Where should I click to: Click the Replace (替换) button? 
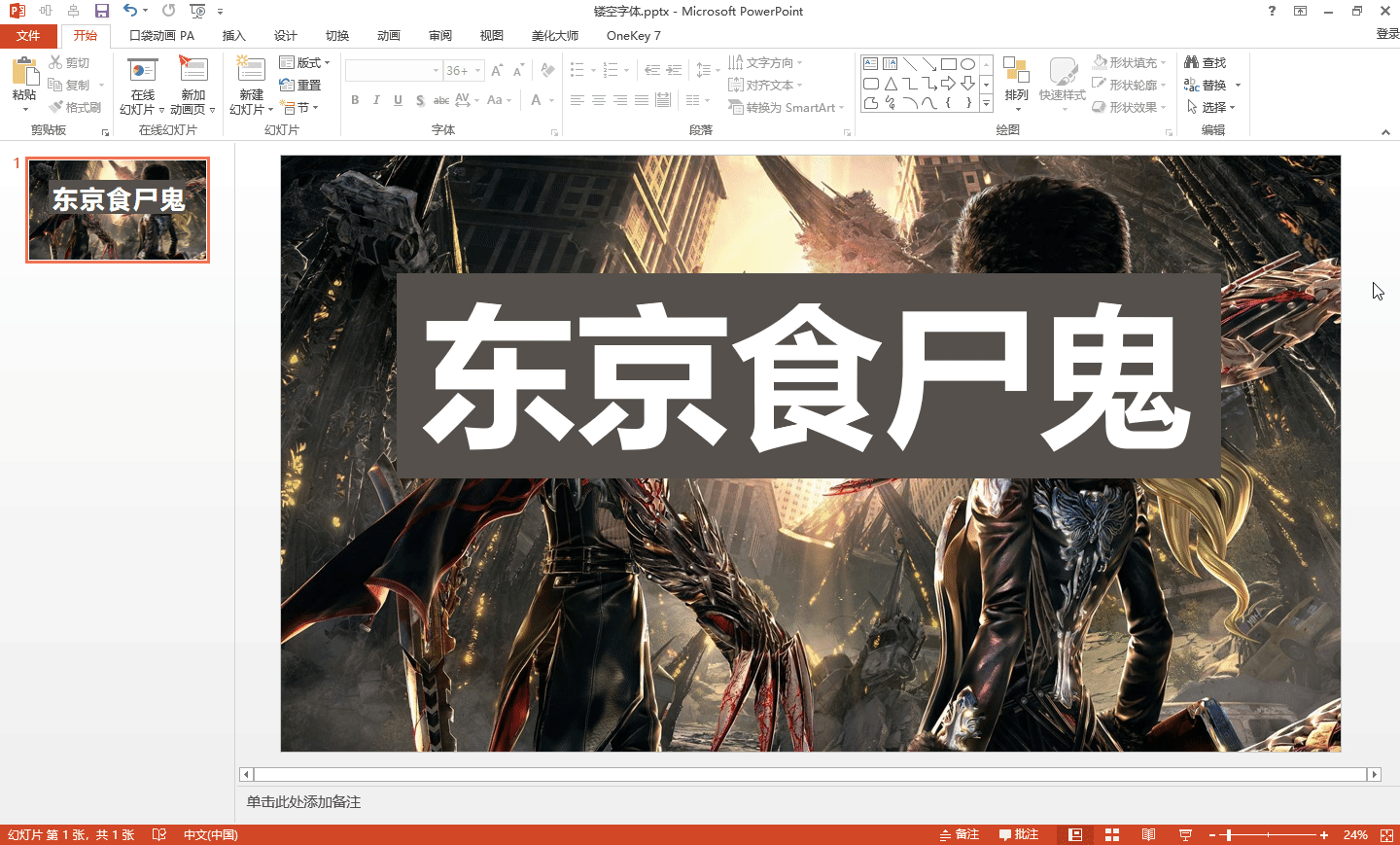pyautogui.click(x=1206, y=85)
